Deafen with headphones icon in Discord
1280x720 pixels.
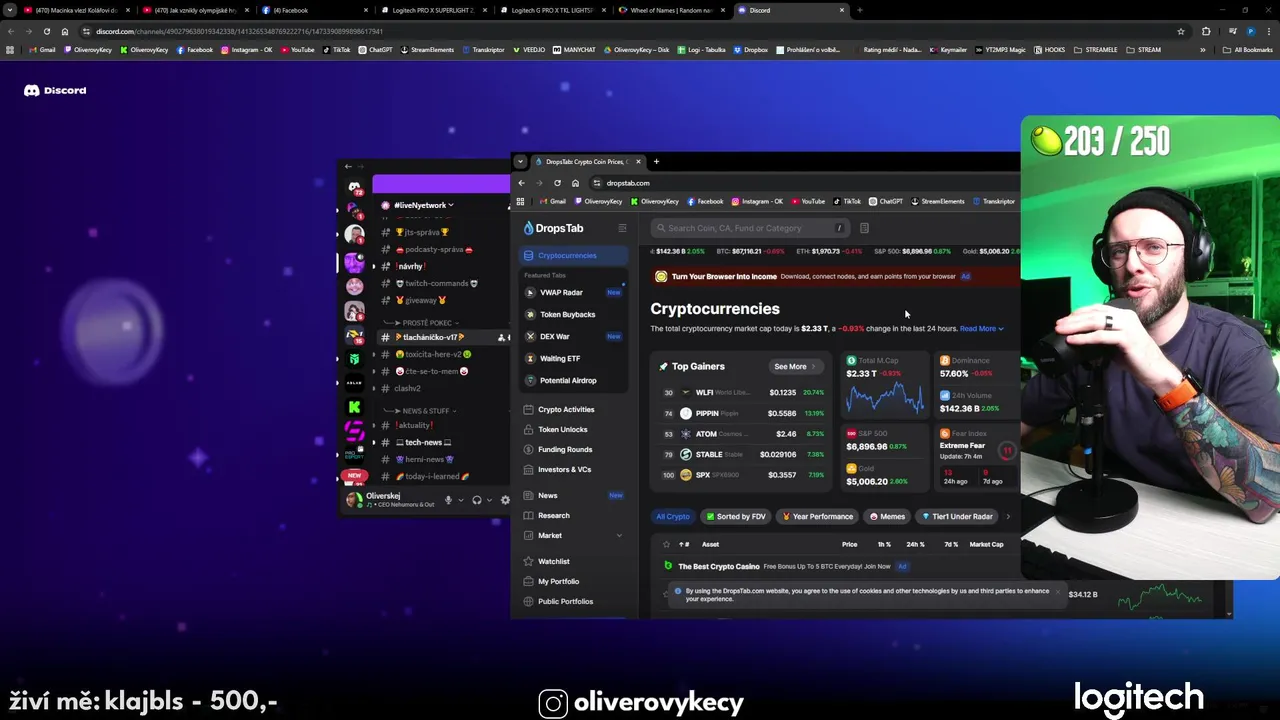tap(477, 500)
